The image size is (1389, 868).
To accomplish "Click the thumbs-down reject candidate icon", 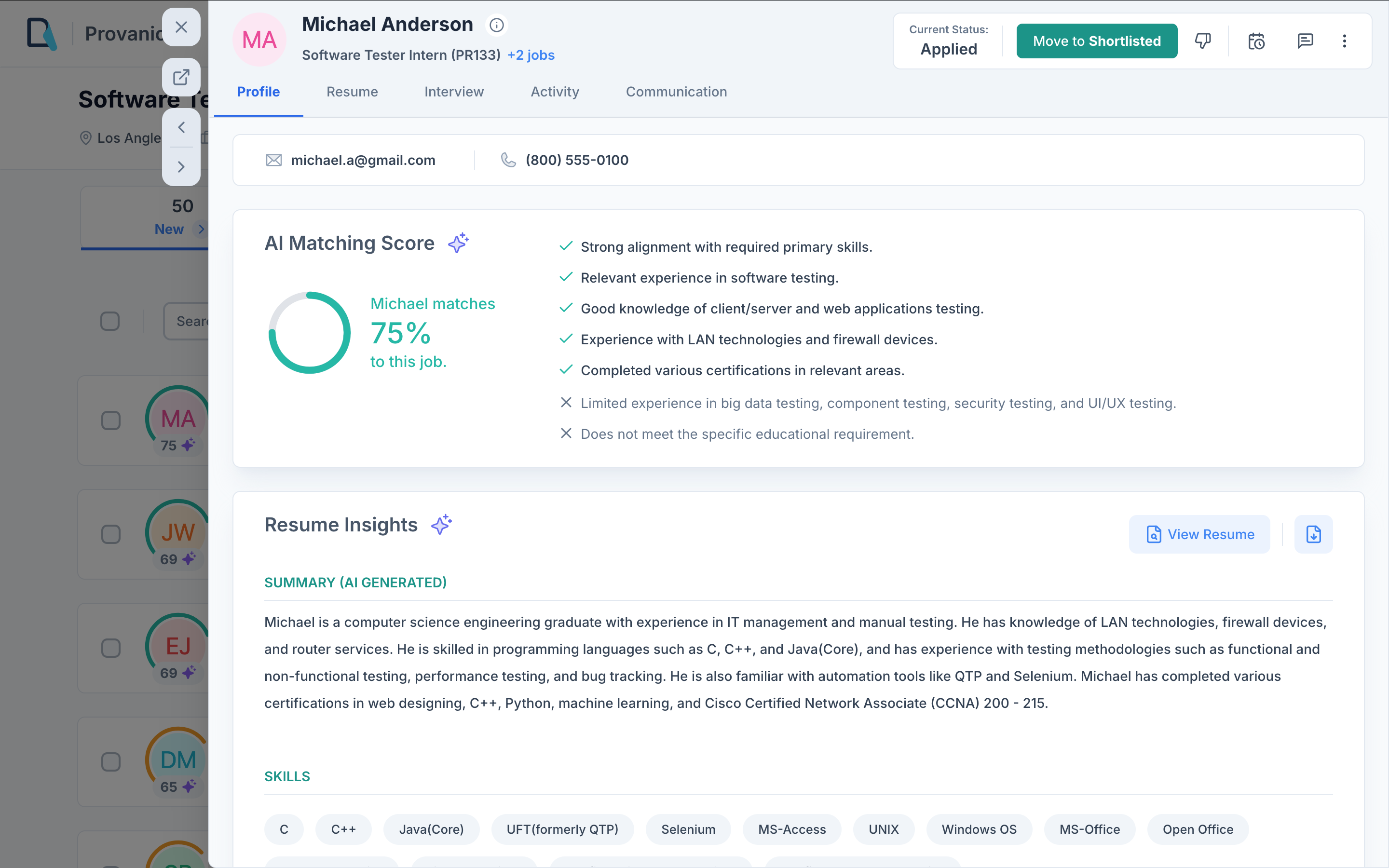I will click(1202, 41).
